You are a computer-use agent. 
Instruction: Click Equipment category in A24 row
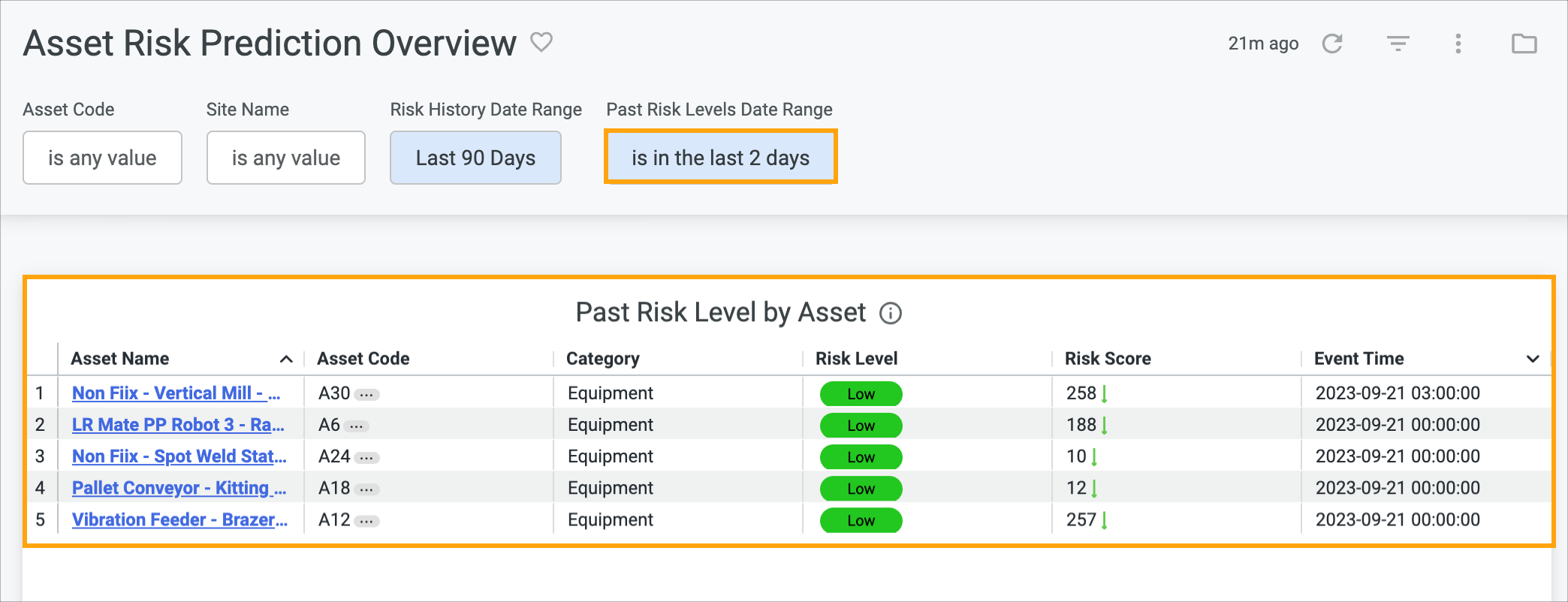tap(611, 456)
